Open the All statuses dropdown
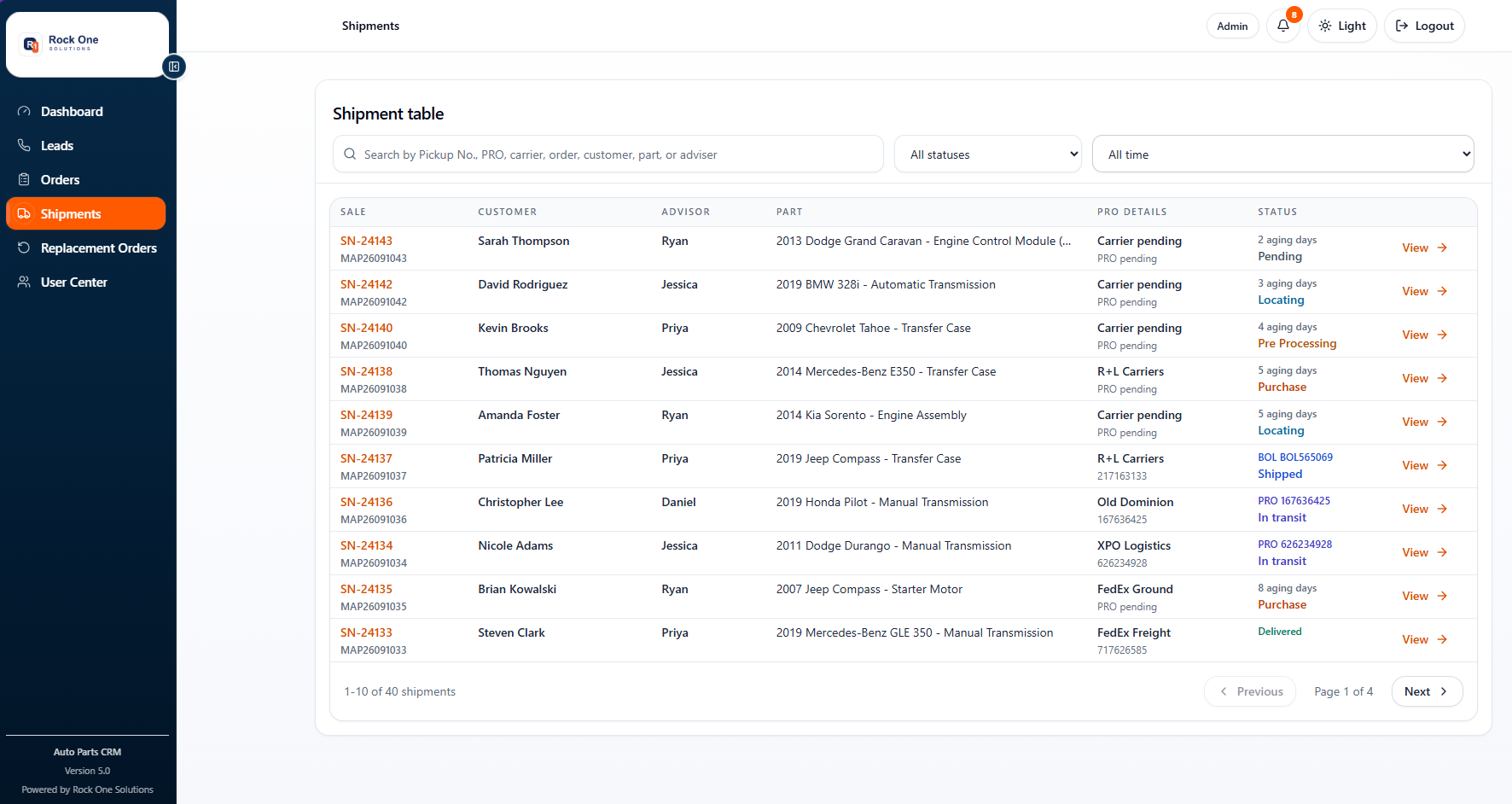 (988, 154)
